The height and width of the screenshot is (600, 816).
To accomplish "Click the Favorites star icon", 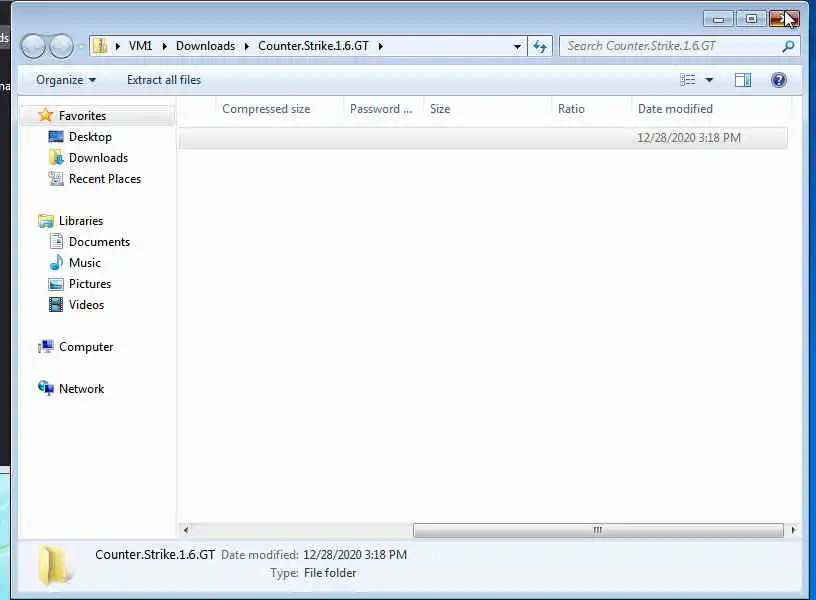I will [x=46, y=115].
